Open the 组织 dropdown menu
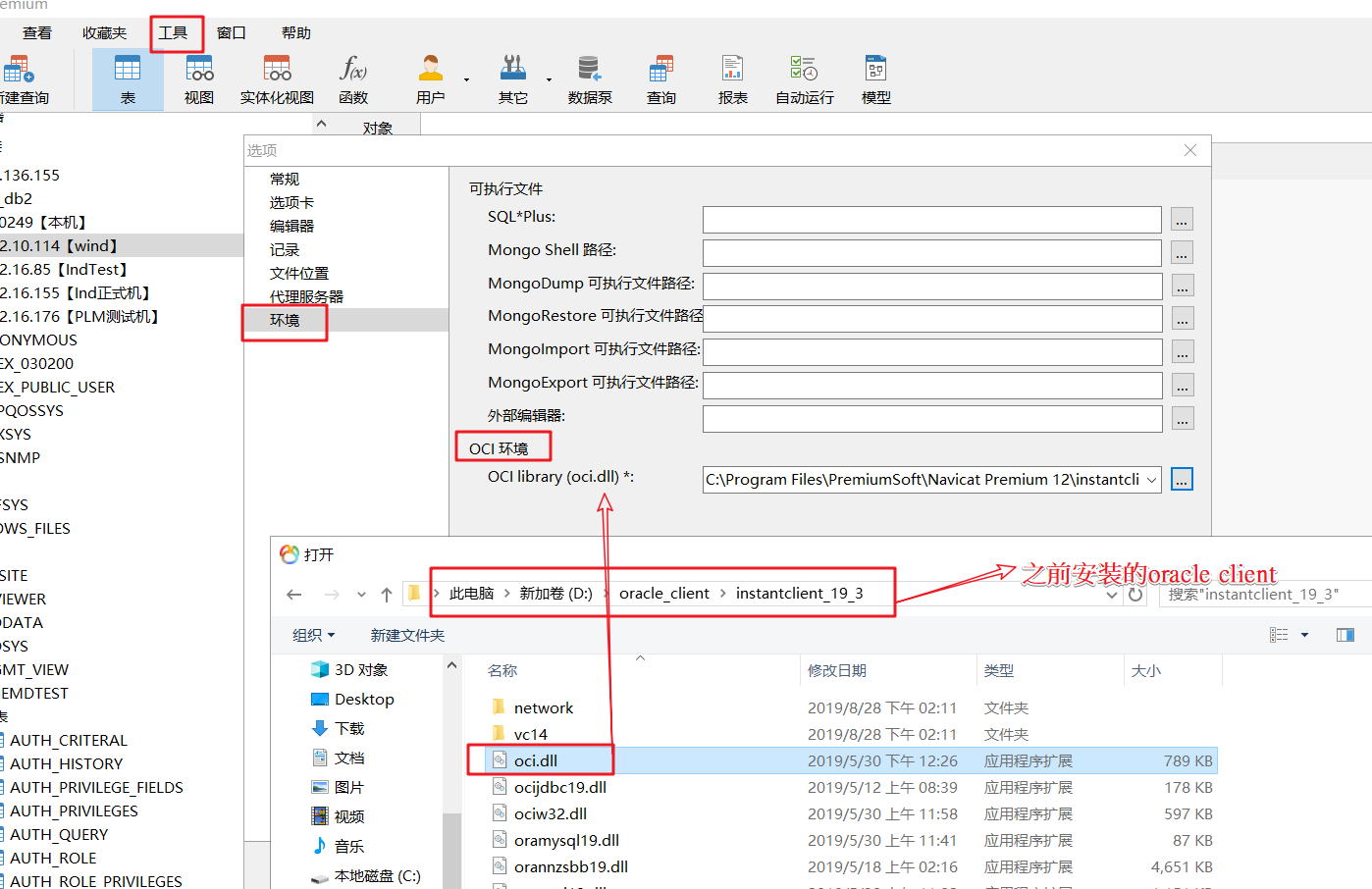 313,635
